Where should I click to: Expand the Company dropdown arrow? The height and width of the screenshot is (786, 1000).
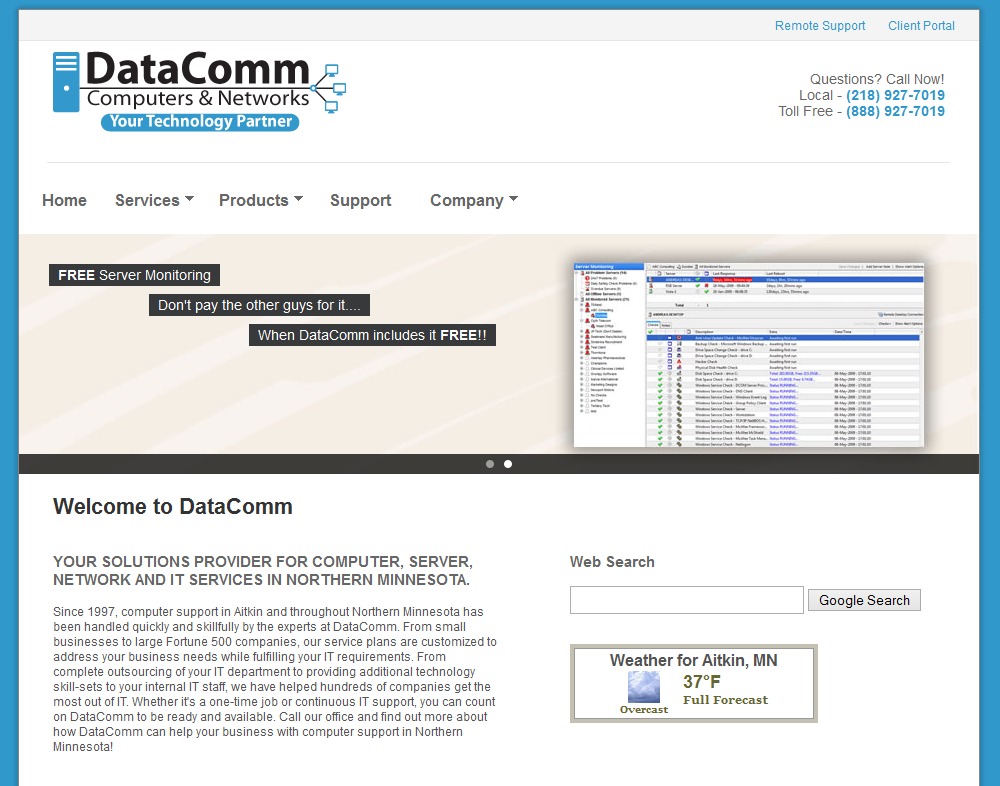(513, 199)
